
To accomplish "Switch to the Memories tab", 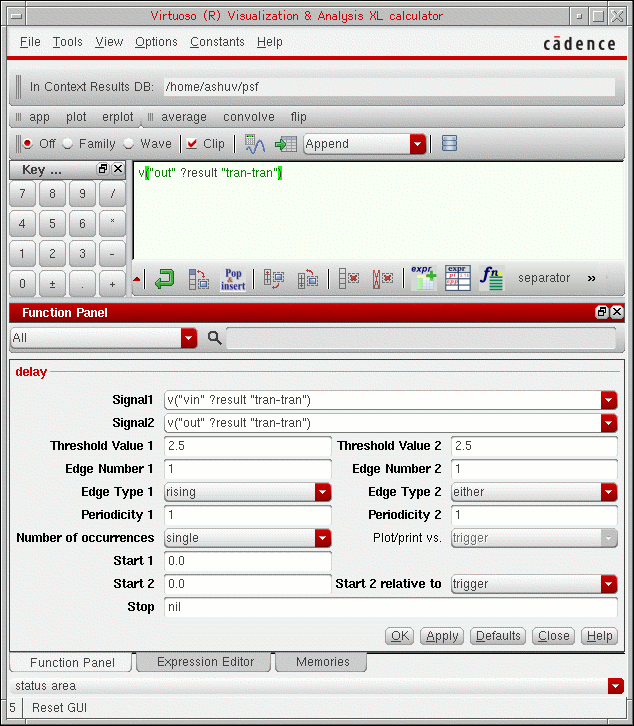I will coord(322,662).
